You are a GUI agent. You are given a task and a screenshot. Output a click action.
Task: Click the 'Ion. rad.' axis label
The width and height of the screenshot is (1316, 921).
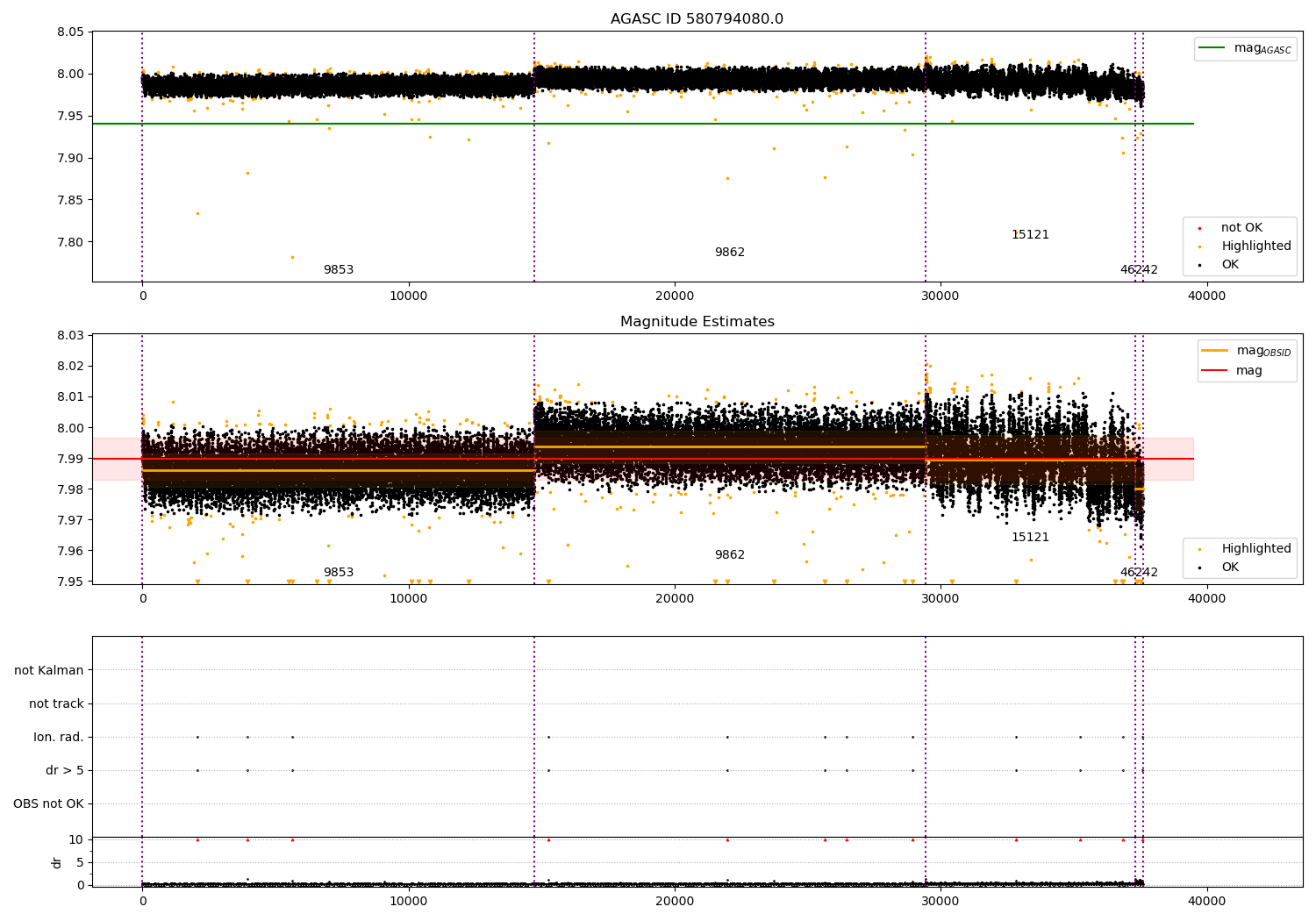tap(59, 737)
